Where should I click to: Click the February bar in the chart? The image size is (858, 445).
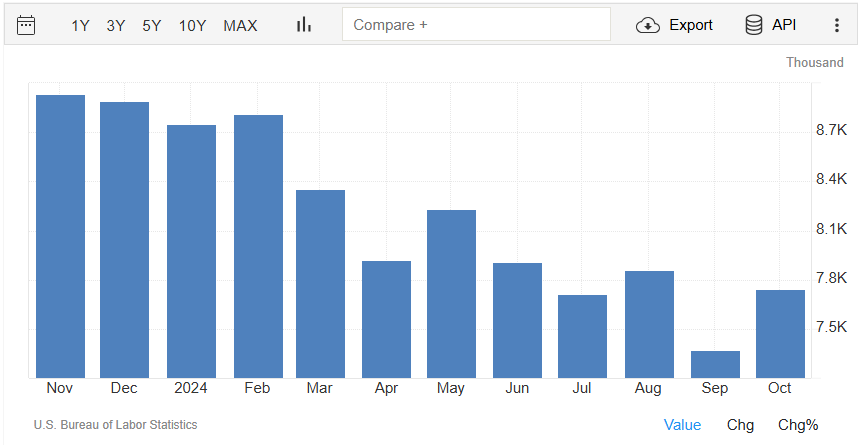(x=258, y=246)
